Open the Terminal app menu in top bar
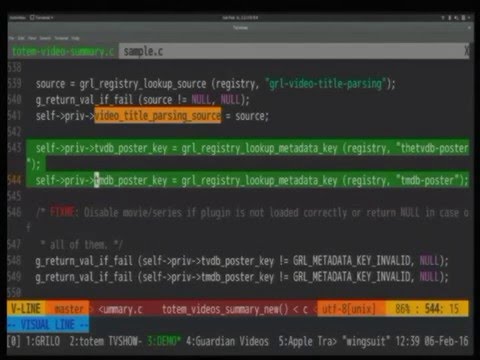 point(41,18)
